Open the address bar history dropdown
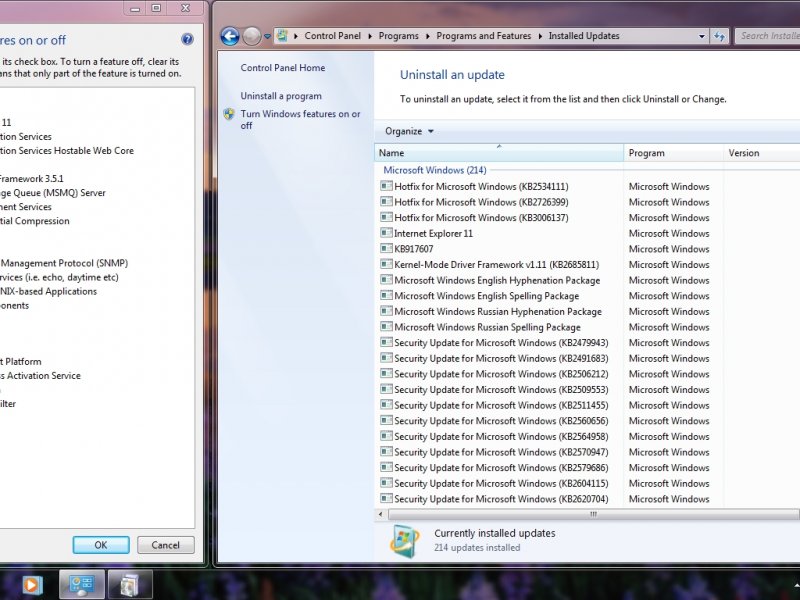This screenshot has width=800, height=600. pos(702,36)
